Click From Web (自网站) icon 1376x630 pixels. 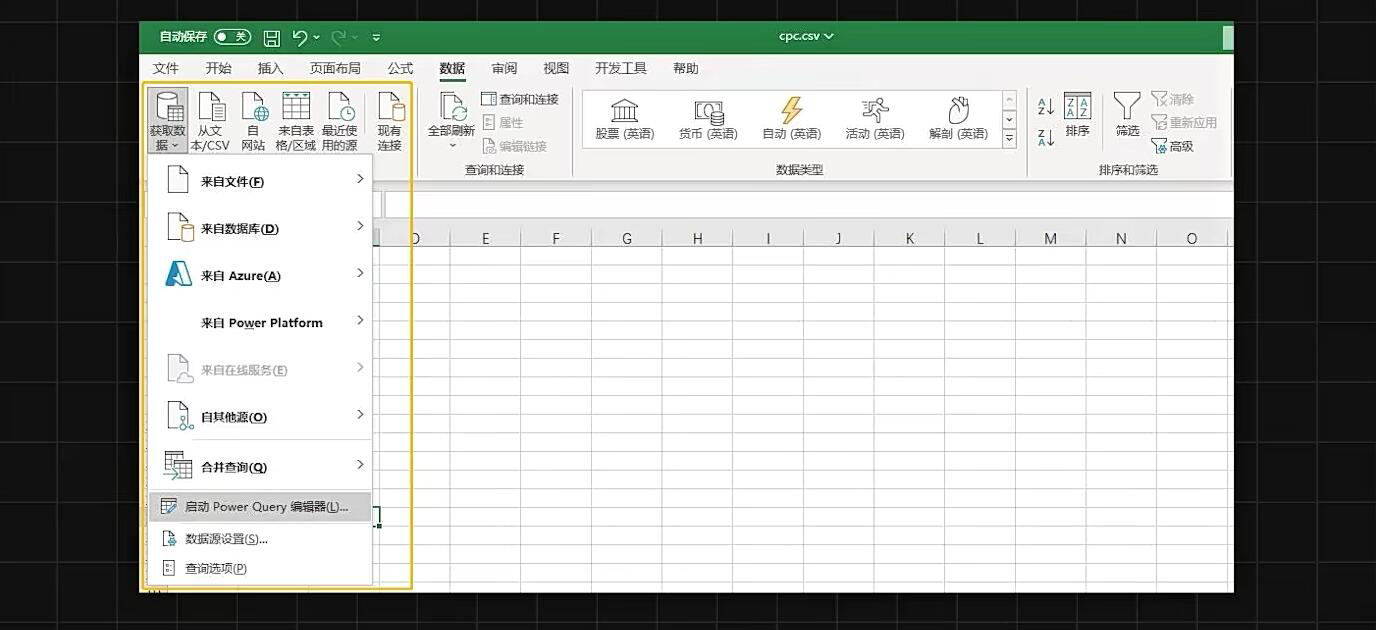coord(254,120)
